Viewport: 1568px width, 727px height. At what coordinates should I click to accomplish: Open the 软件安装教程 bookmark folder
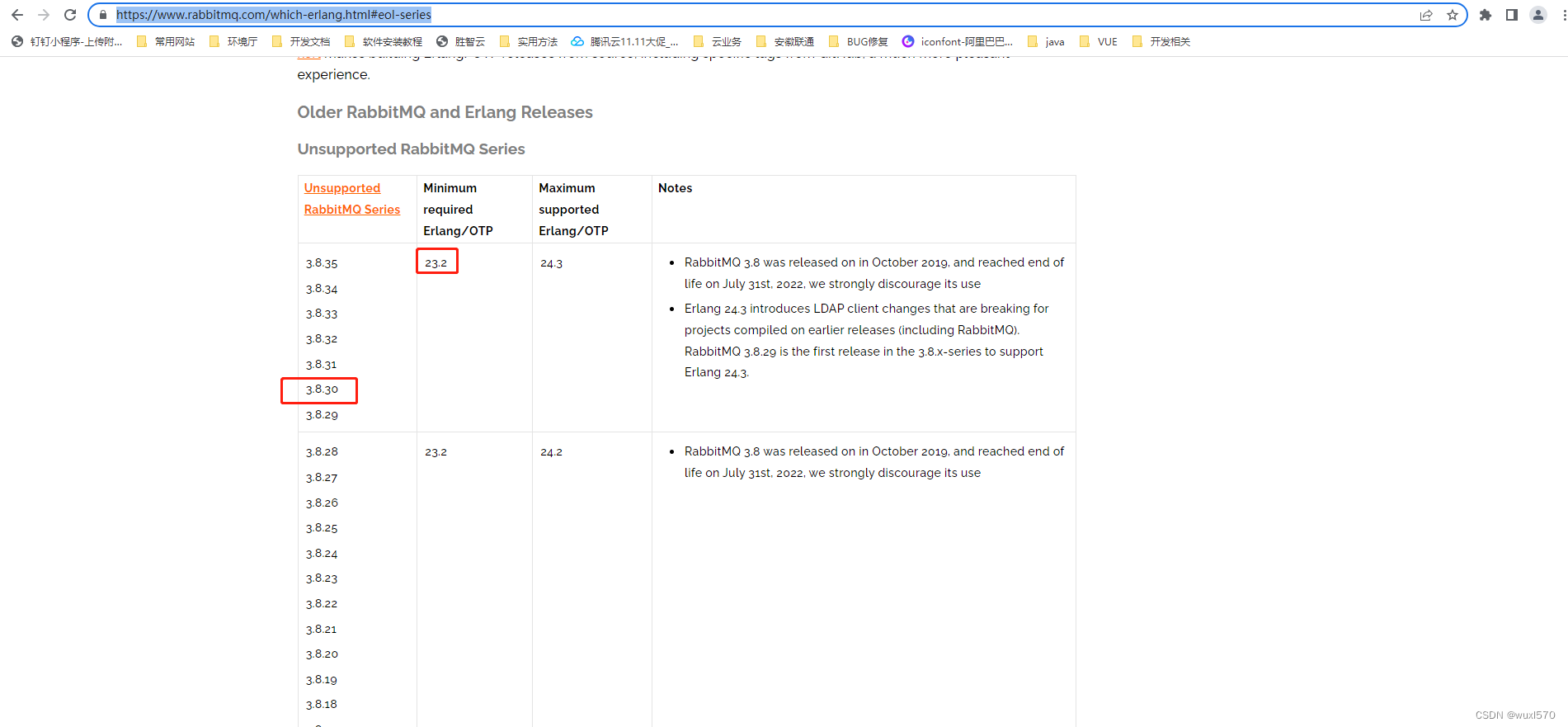click(x=384, y=41)
